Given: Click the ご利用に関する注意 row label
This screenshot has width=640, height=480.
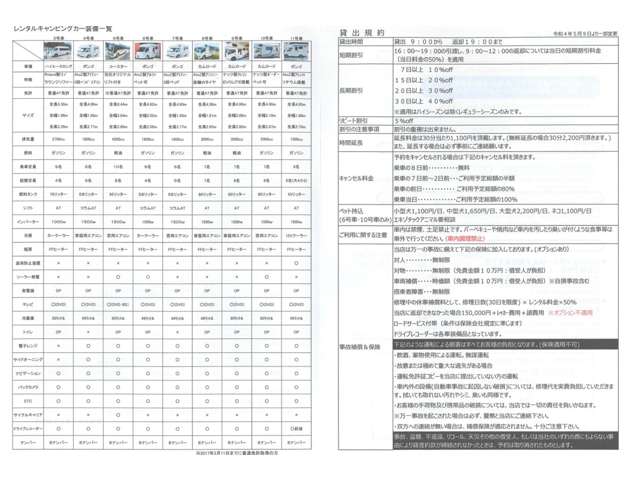Looking at the screenshot, I should coord(363,235).
